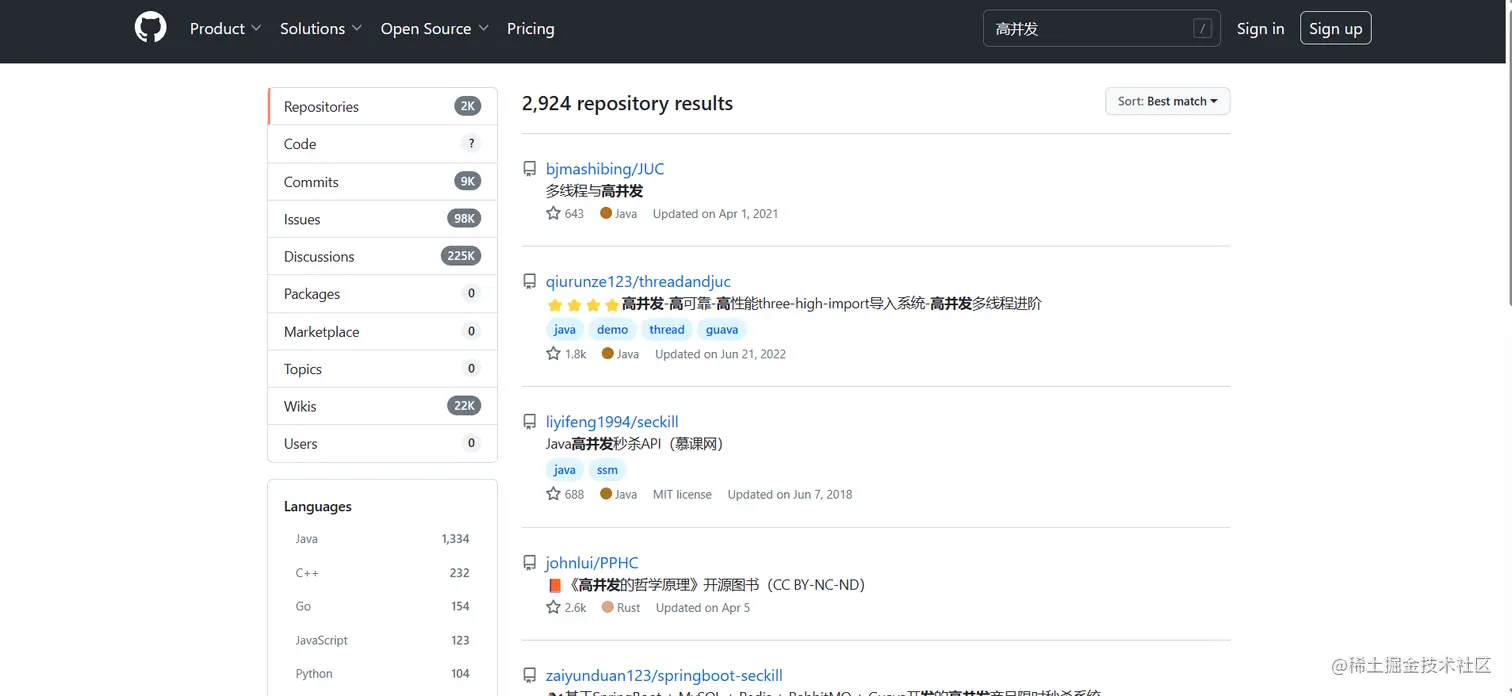The height and width of the screenshot is (696, 1512).
Task: Select the Topics filter
Action: pos(383,369)
